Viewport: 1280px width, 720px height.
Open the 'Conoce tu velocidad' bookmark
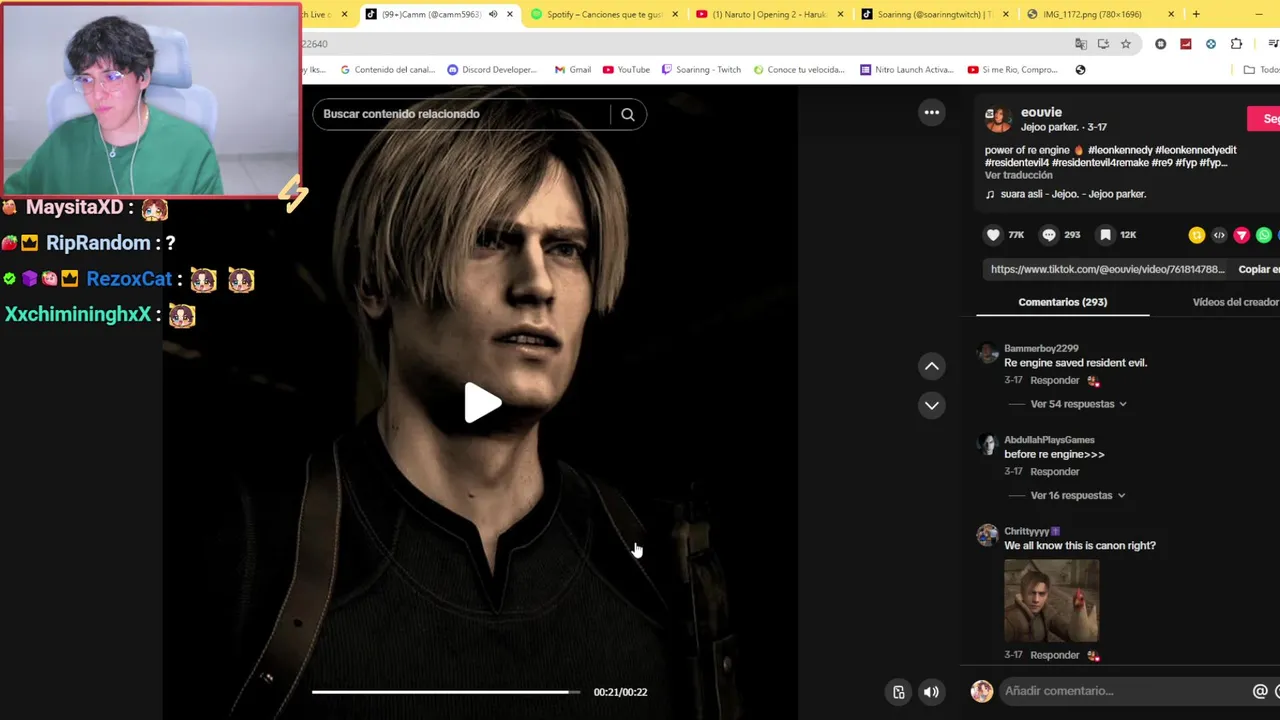[799, 70]
